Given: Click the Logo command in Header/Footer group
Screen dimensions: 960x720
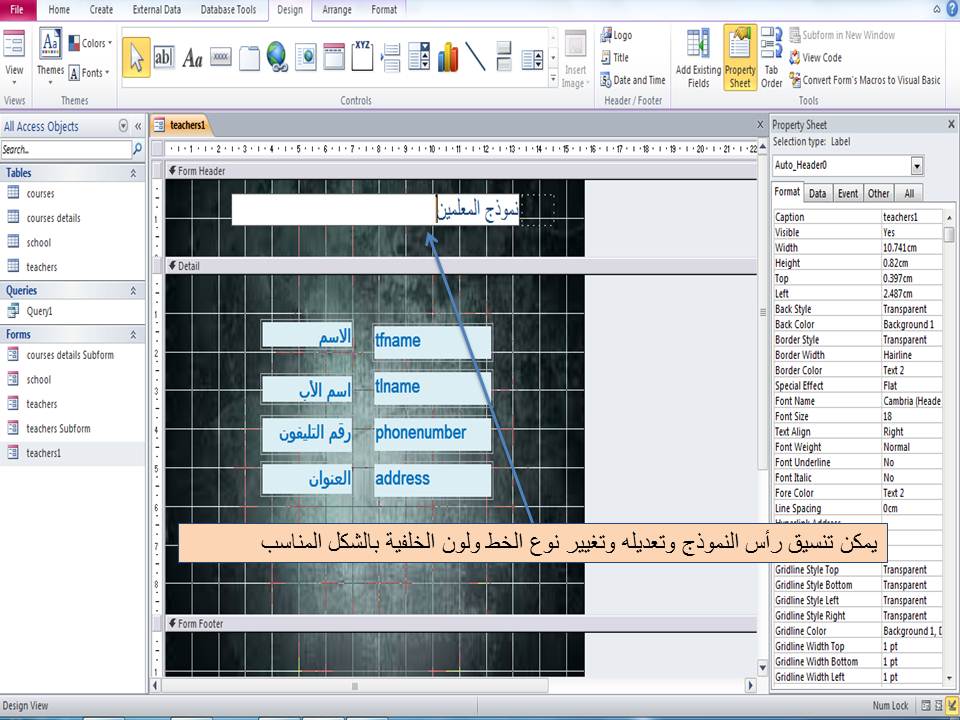Looking at the screenshot, I should [x=617, y=35].
